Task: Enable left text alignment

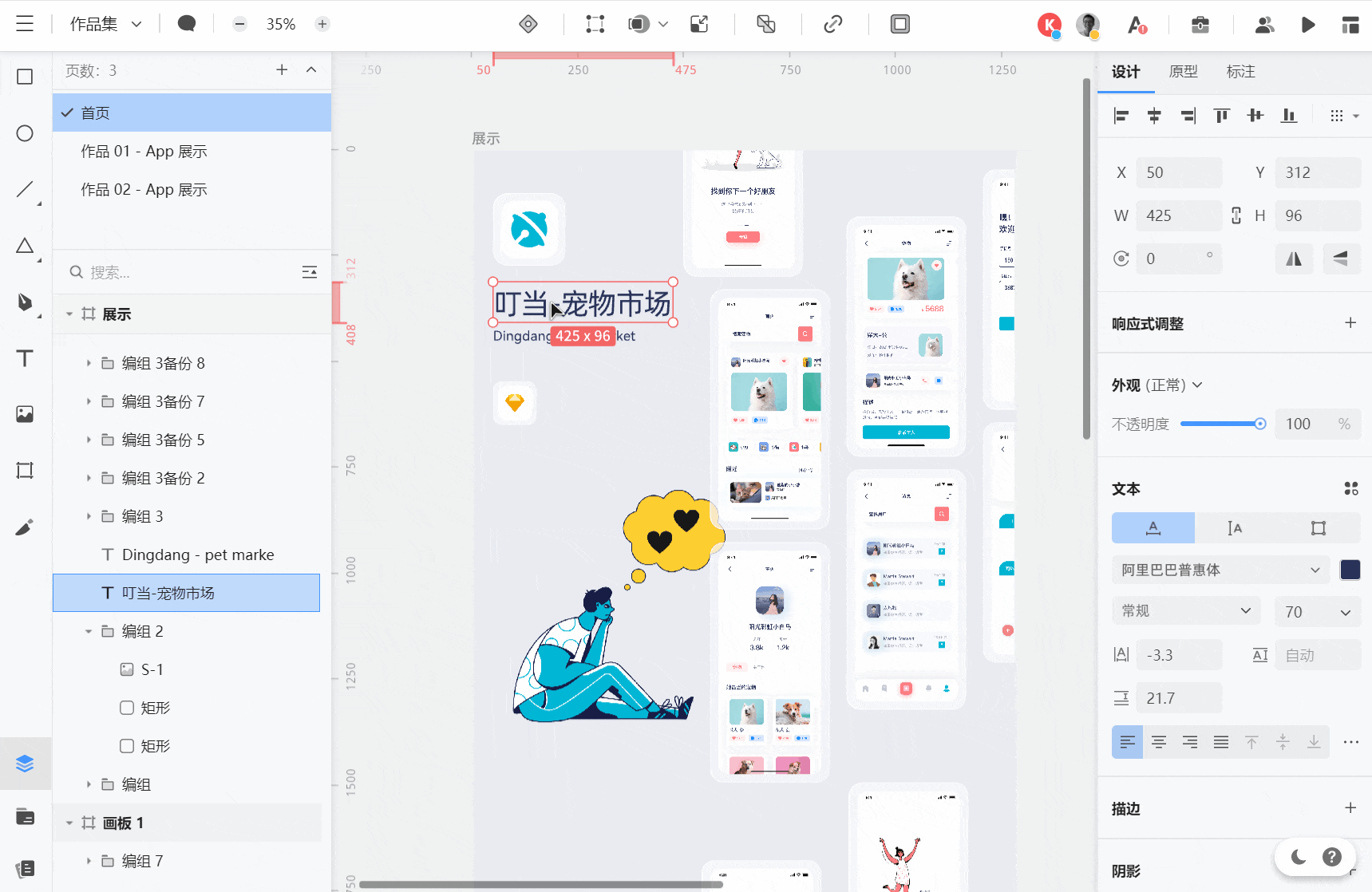Action: pos(1127,742)
